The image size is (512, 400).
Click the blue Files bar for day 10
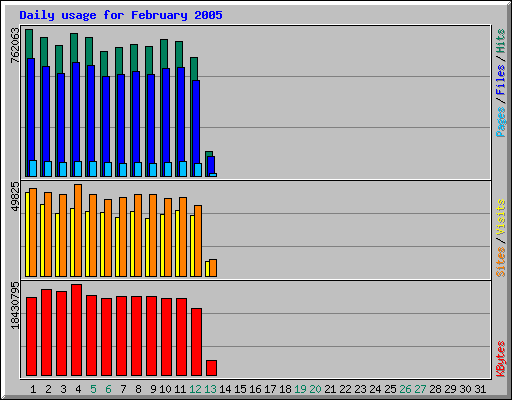(x=166, y=115)
